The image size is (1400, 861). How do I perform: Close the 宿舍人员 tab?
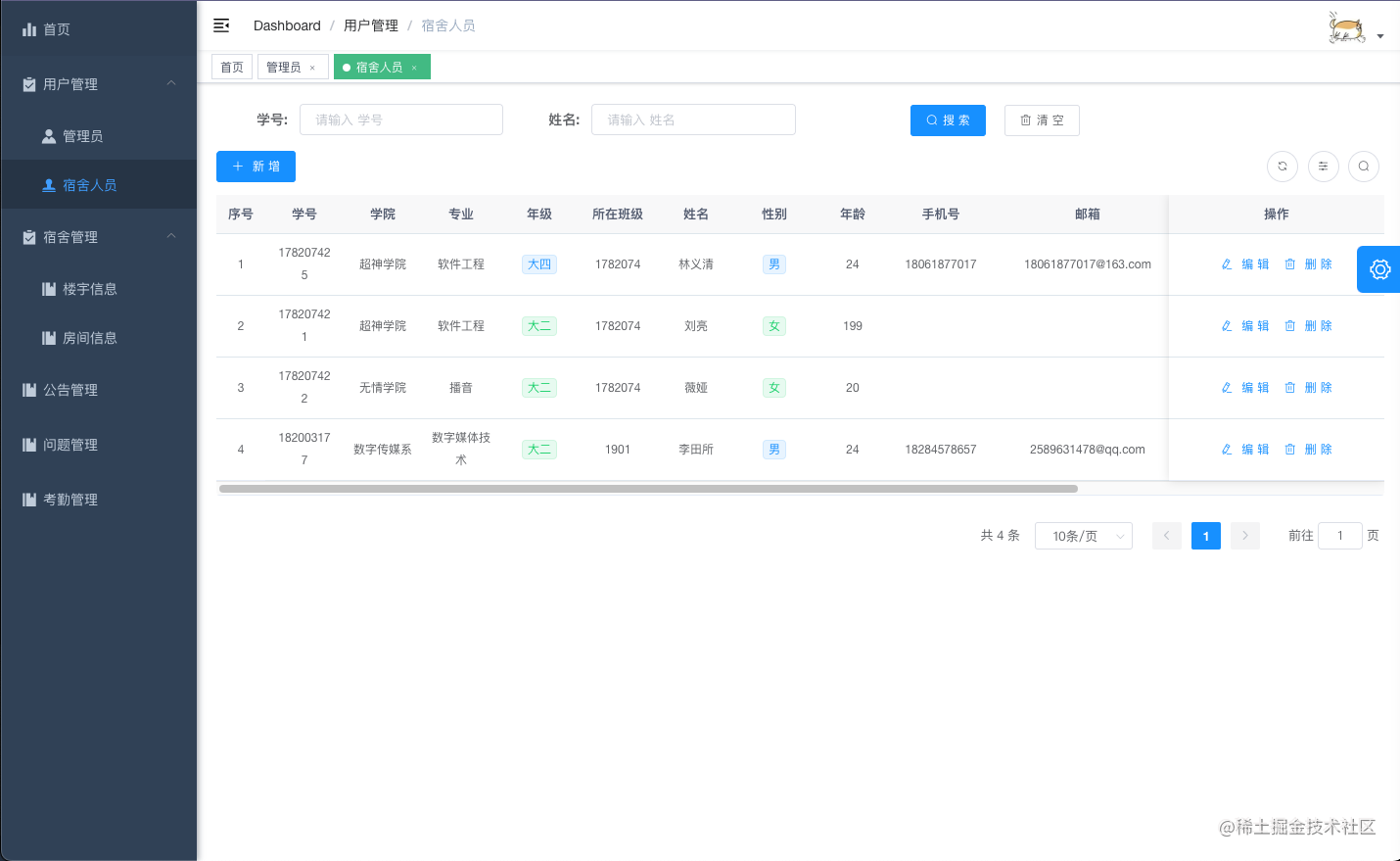click(414, 68)
